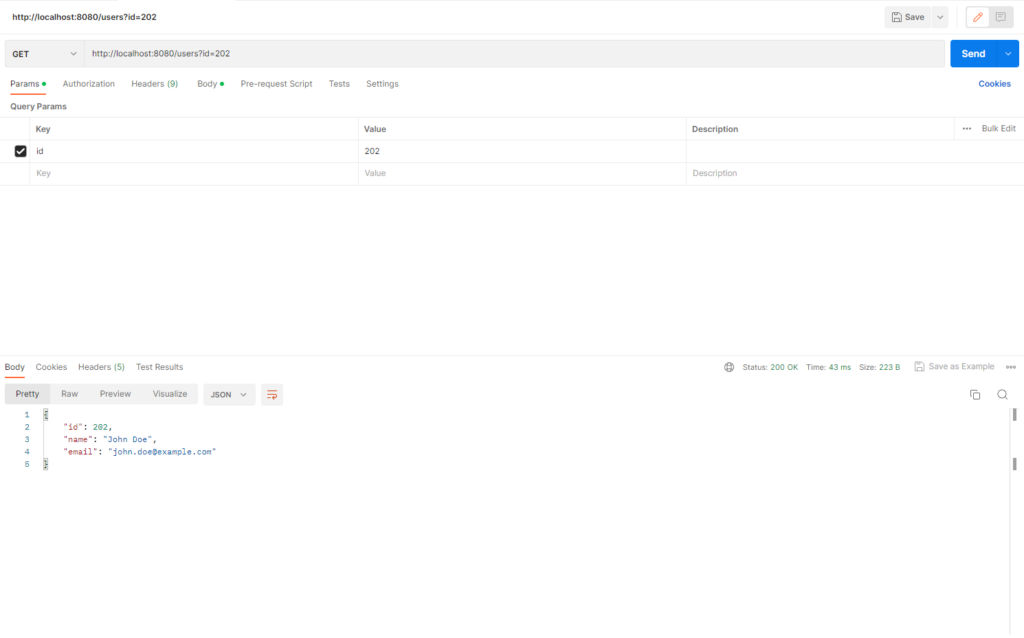Viewport: 1024px width, 638px height.
Task: Select the pencil edit icon near Save
Action: coord(976,17)
